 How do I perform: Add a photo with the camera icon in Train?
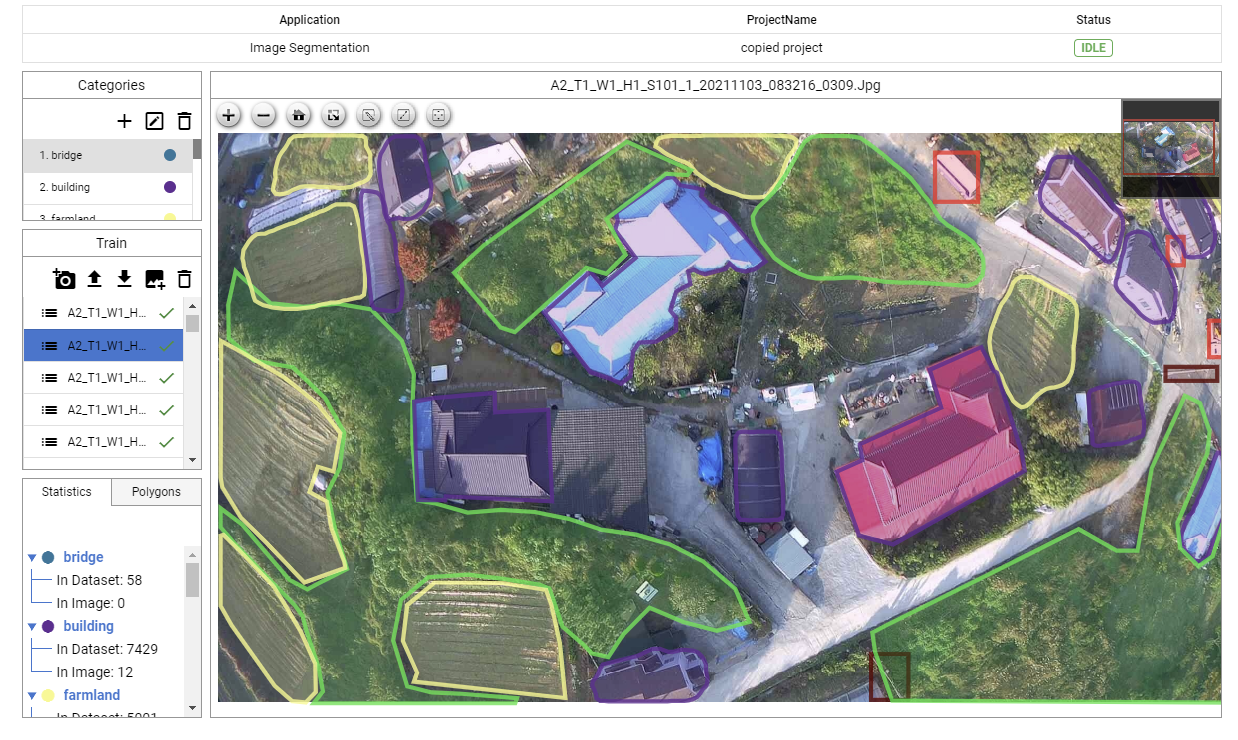click(65, 279)
